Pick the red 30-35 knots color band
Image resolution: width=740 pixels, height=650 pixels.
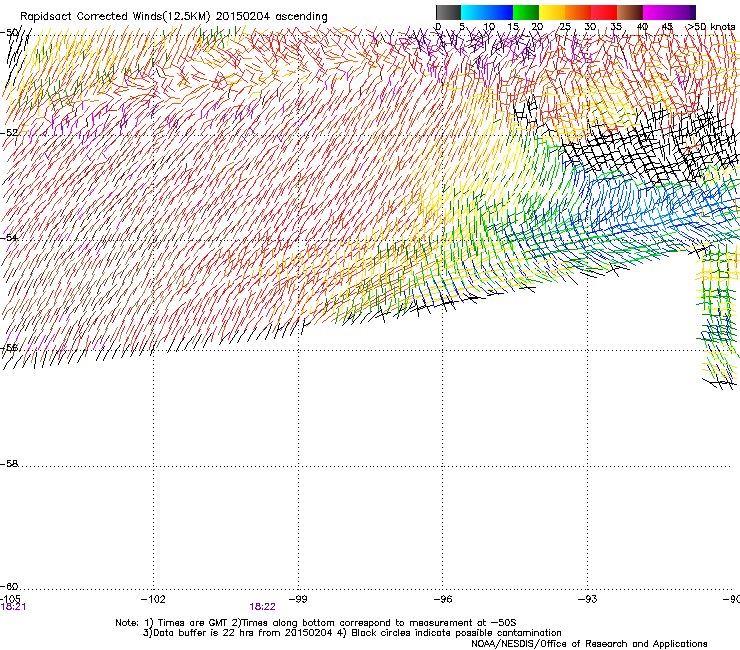point(604,12)
